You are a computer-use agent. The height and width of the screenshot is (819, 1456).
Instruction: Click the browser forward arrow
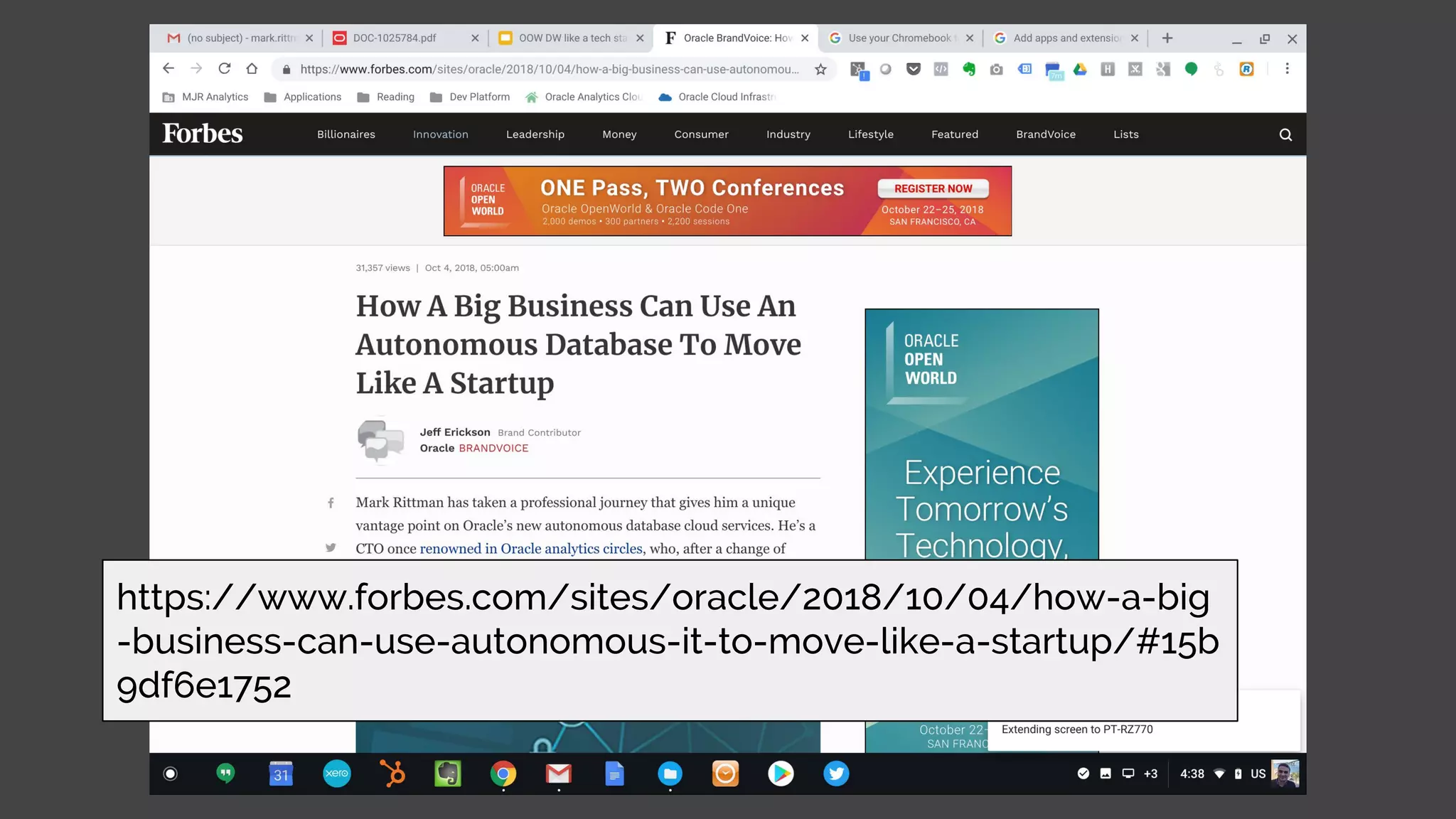(x=196, y=69)
